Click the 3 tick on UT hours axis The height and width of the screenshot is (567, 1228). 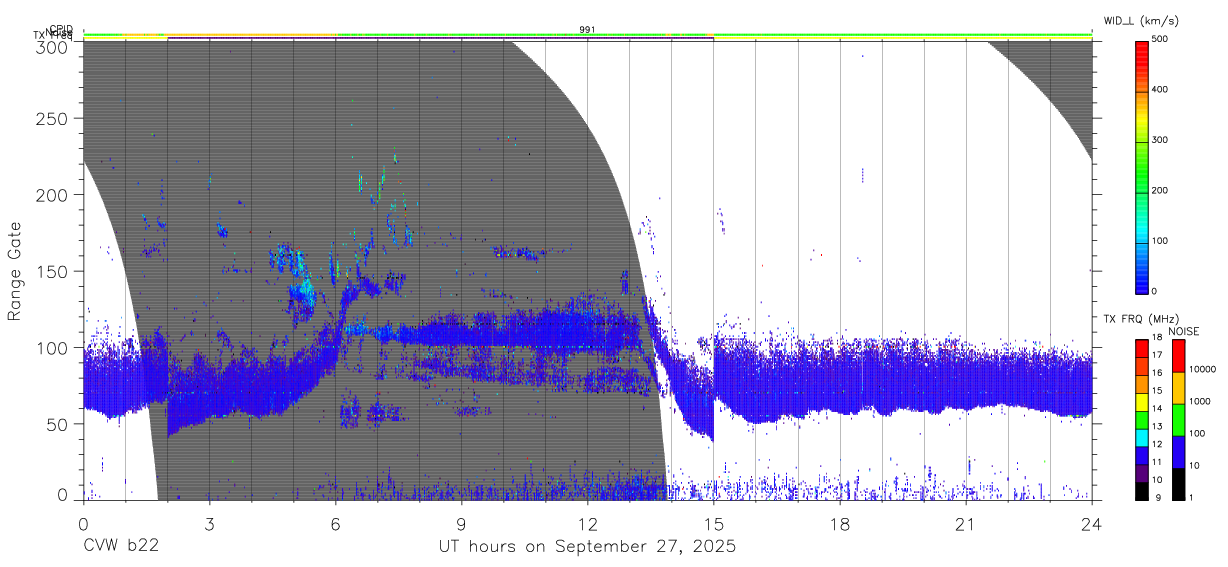[x=209, y=525]
